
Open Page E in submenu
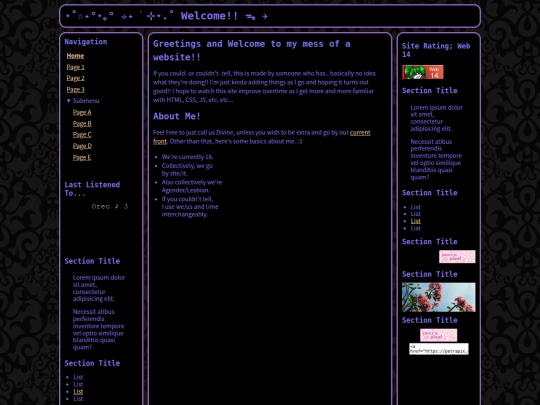tap(82, 157)
